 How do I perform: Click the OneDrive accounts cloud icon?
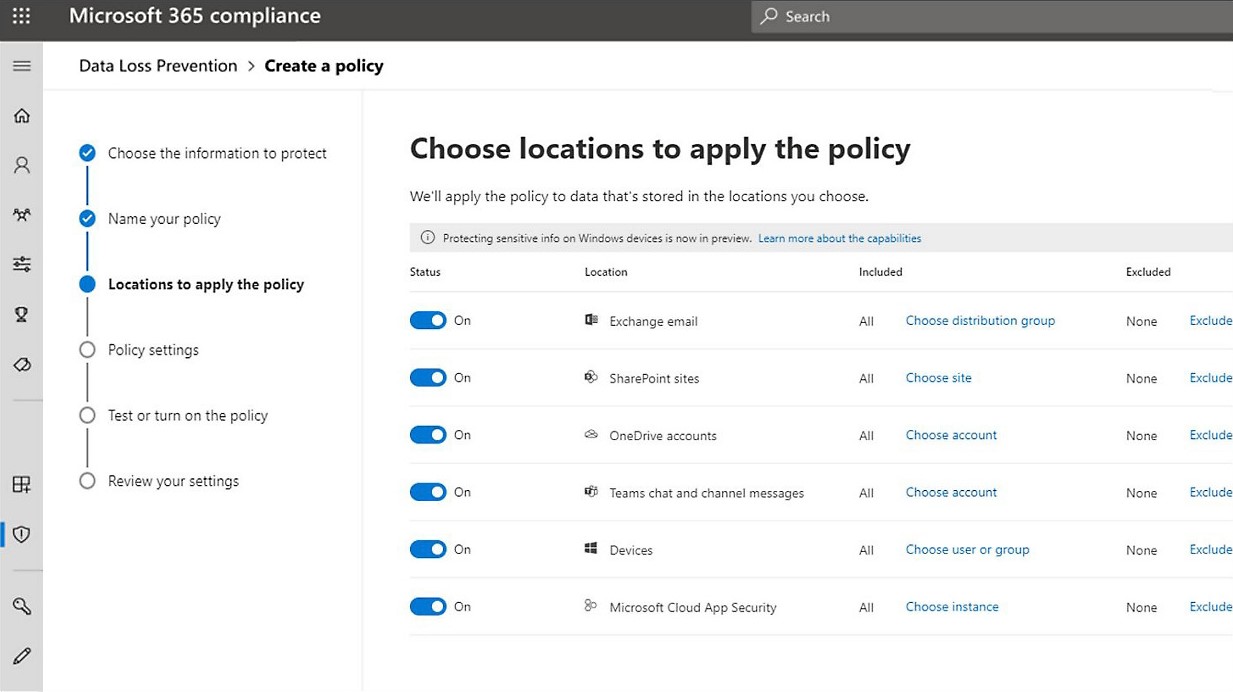(591, 434)
